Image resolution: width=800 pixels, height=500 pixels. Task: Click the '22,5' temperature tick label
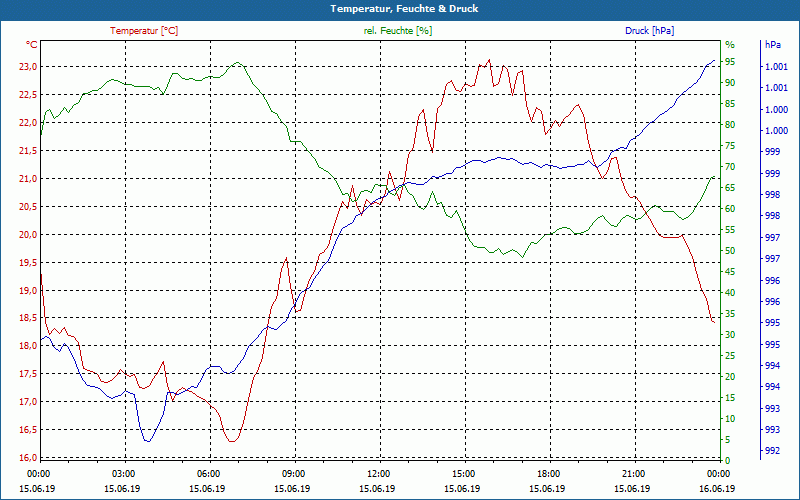[28, 94]
